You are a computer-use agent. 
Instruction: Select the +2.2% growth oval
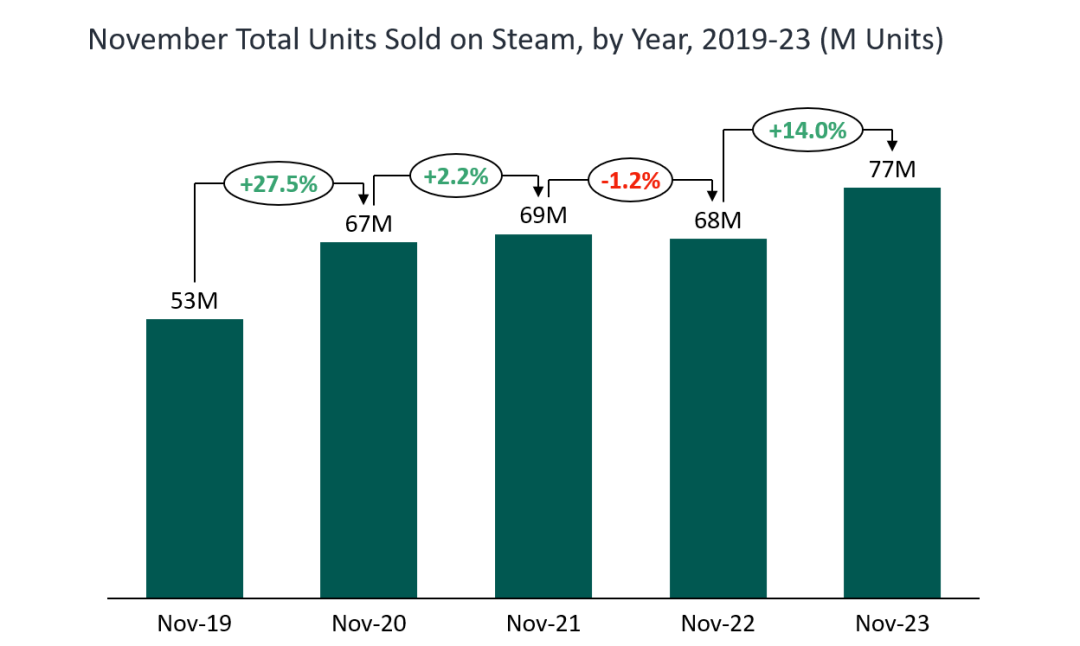(455, 176)
